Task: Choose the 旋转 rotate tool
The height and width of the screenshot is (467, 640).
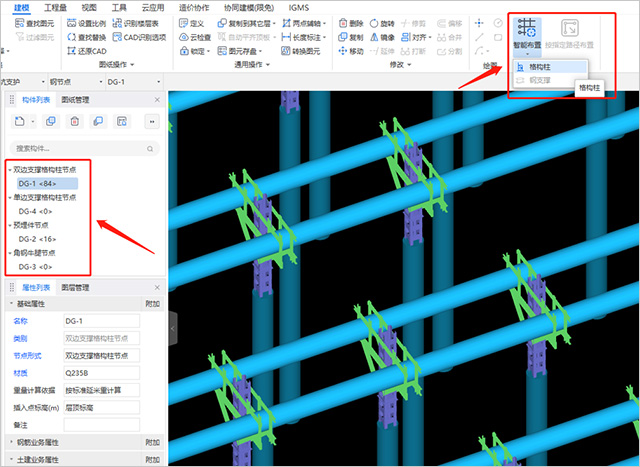Action: 382,23
